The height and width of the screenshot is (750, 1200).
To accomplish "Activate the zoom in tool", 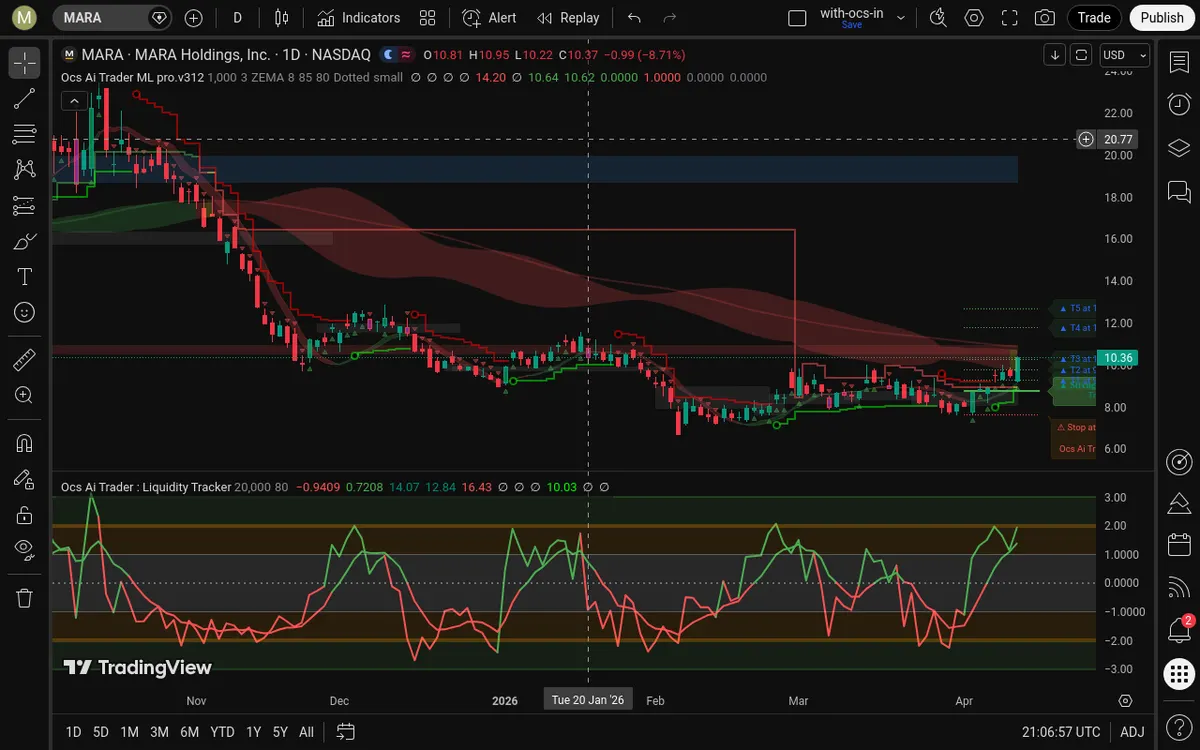I will (x=25, y=395).
